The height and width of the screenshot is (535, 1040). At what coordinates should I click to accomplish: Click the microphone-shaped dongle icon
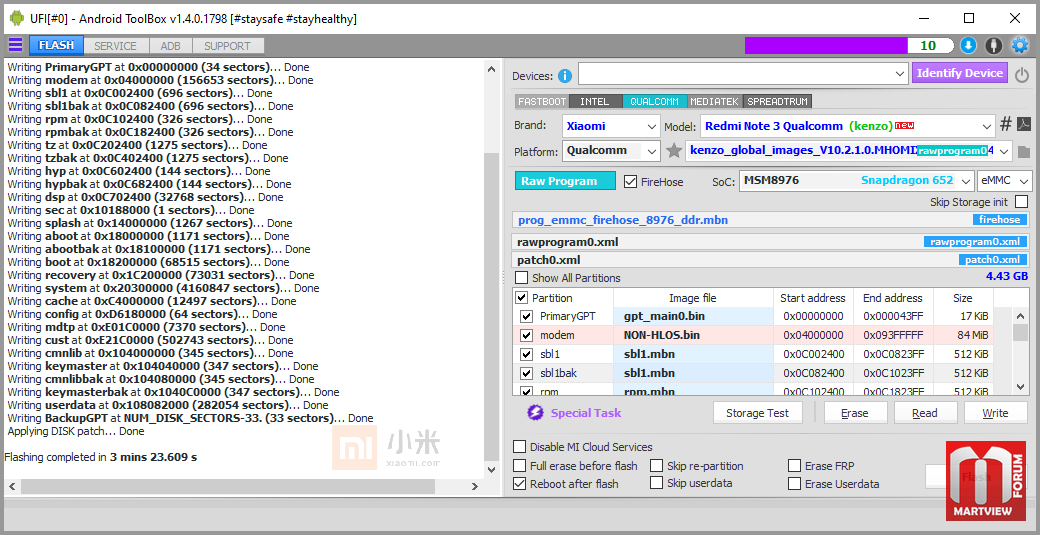993,45
